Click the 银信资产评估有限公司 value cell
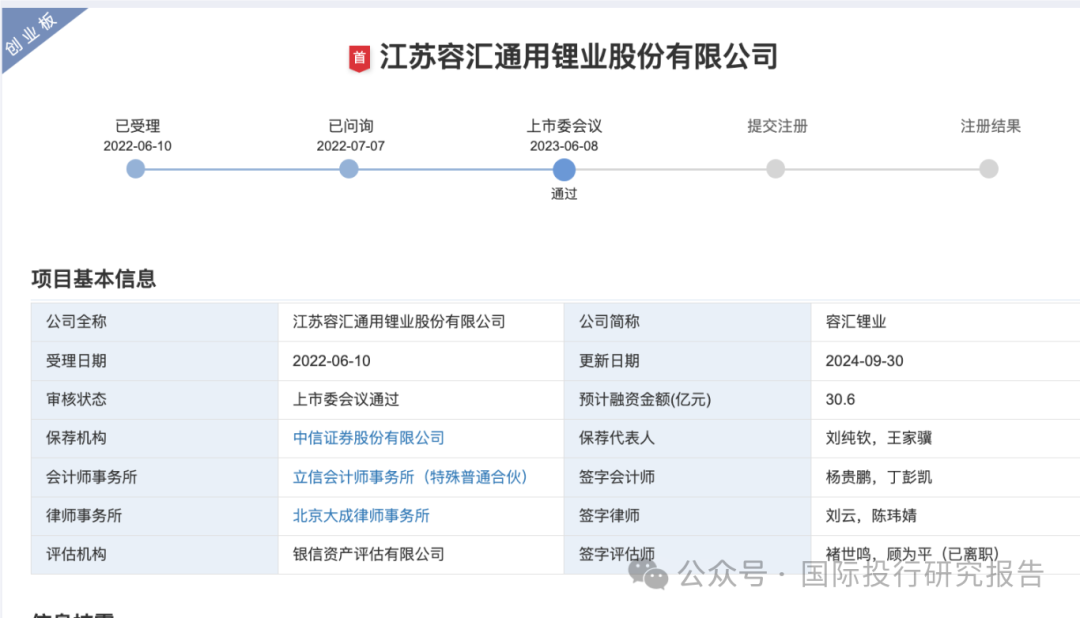The width and height of the screenshot is (1080, 618). pyautogui.click(x=421, y=555)
